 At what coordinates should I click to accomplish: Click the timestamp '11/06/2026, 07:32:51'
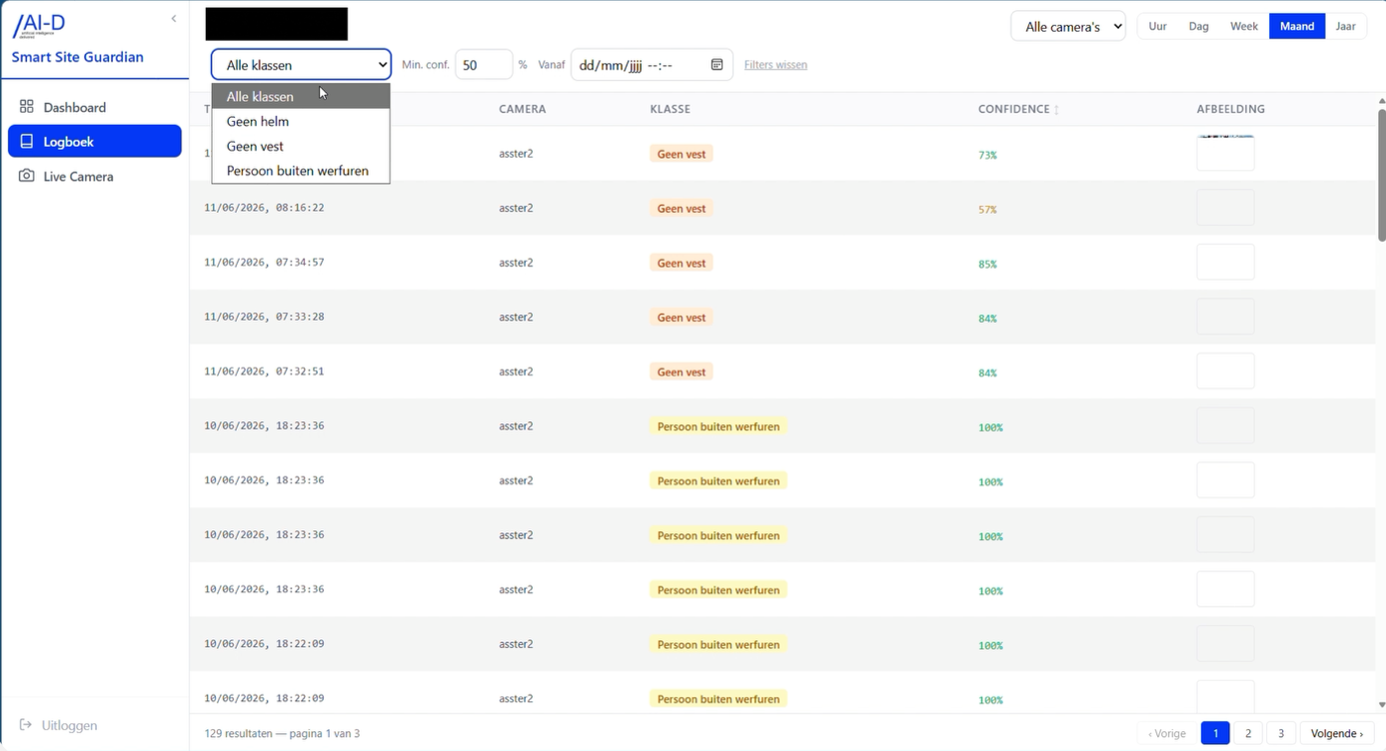tap(264, 371)
